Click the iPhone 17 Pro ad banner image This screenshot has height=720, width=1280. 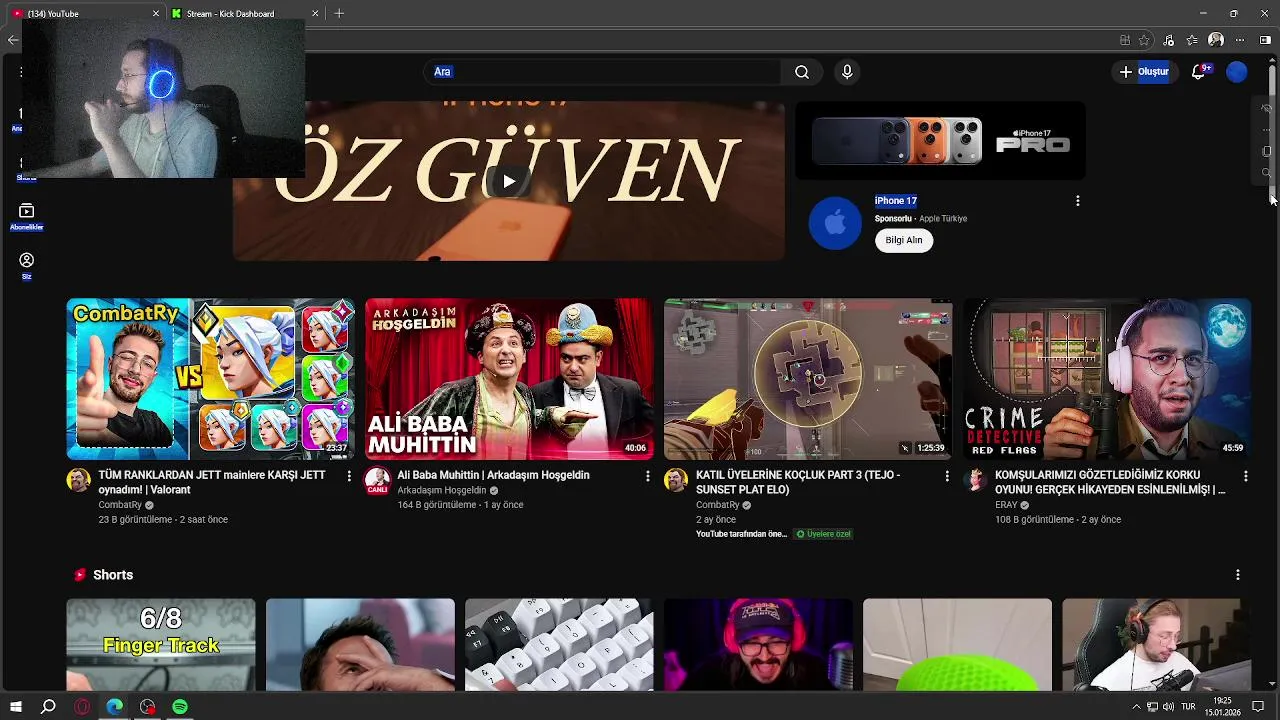coord(940,141)
